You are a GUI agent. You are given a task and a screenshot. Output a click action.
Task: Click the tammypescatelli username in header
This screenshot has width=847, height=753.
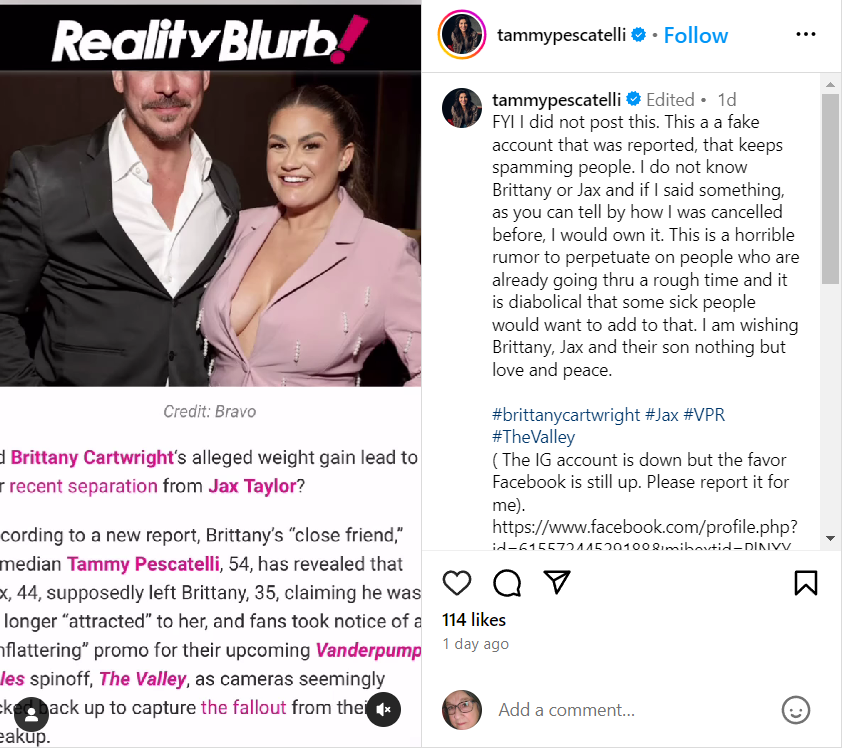pyautogui.click(x=561, y=35)
